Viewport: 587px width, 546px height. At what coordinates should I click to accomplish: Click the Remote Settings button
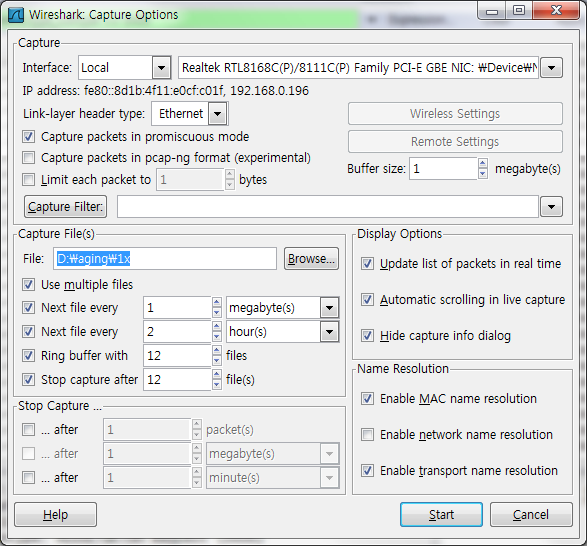click(x=455, y=142)
